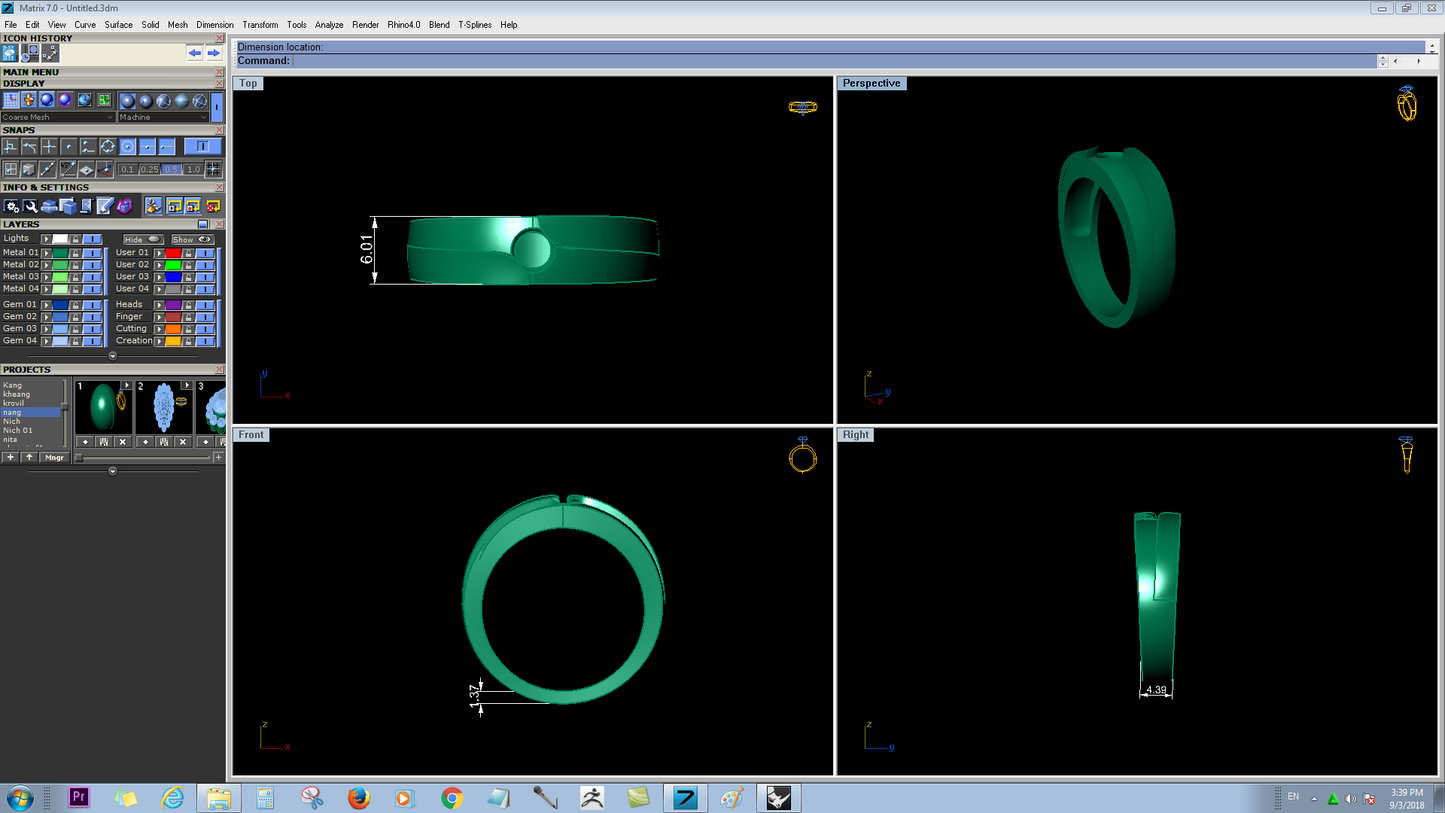This screenshot has height=813, width=1445.
Task: Click the Show button in Layers panel
Action: point(193,240)
